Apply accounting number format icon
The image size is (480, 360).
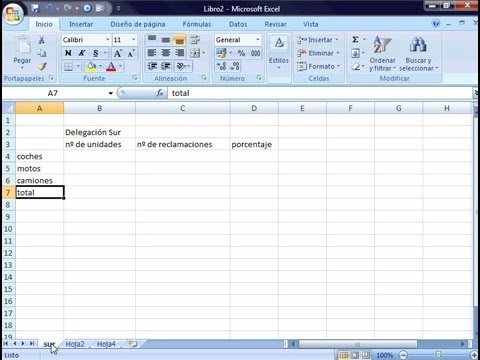pos(221,53)
